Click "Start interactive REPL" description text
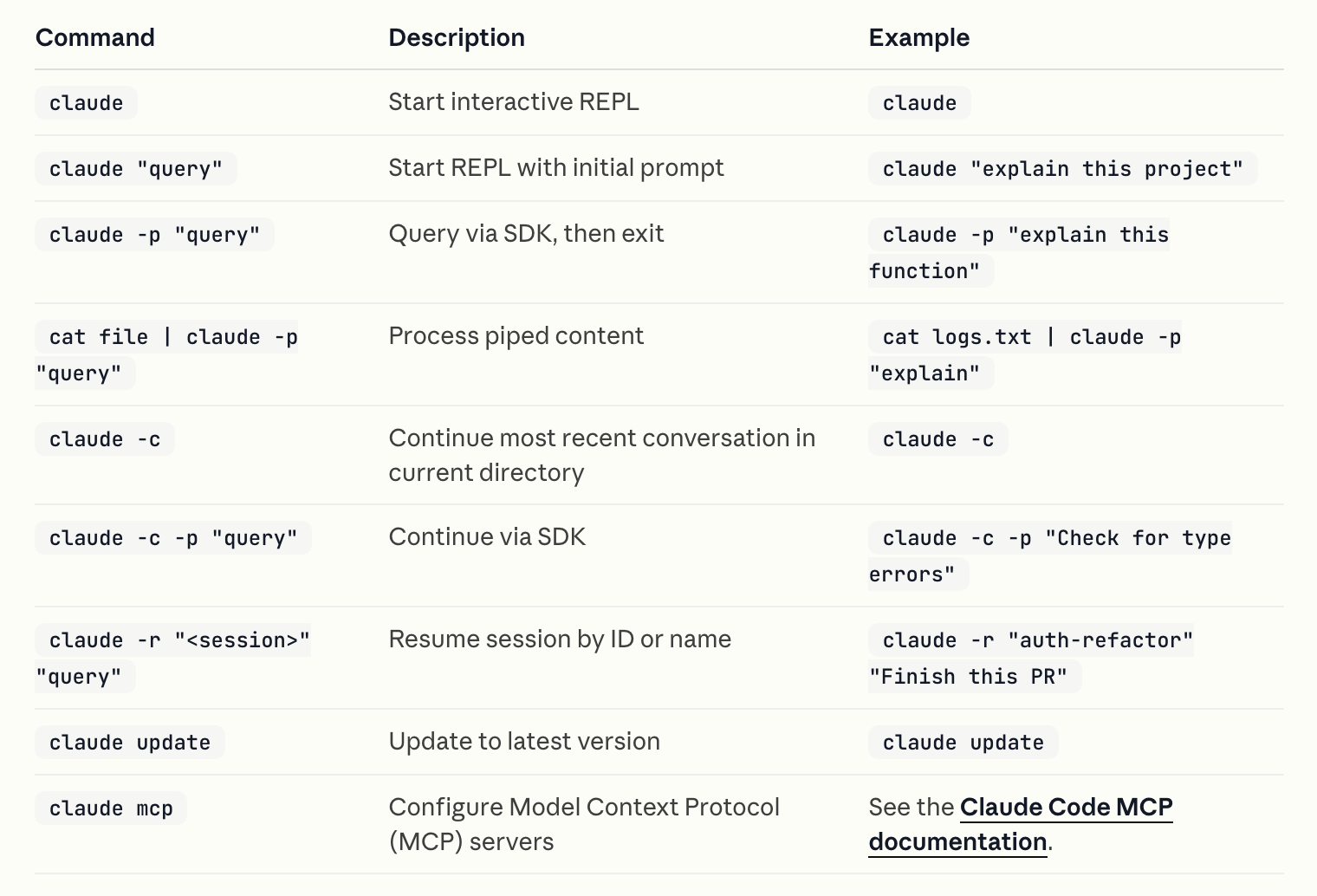 coord(514,102)
